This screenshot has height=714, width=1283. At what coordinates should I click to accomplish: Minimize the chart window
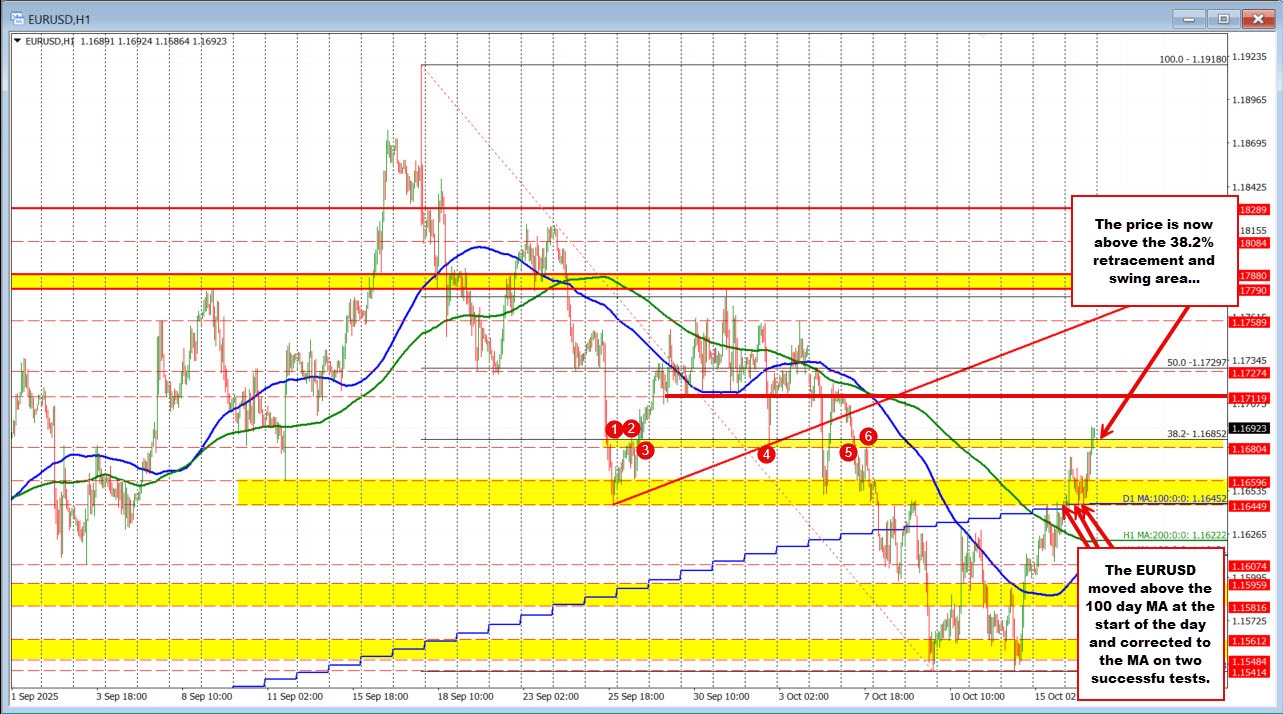pyautogui.click(x=1189, y=18)
